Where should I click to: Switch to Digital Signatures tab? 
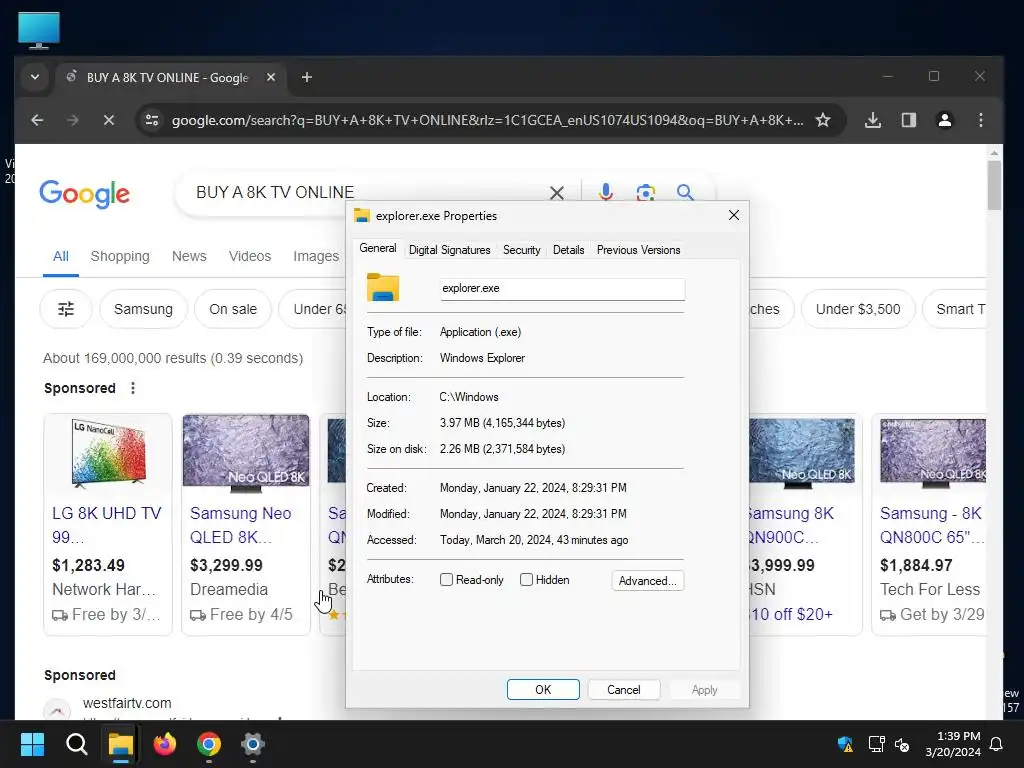449,250
